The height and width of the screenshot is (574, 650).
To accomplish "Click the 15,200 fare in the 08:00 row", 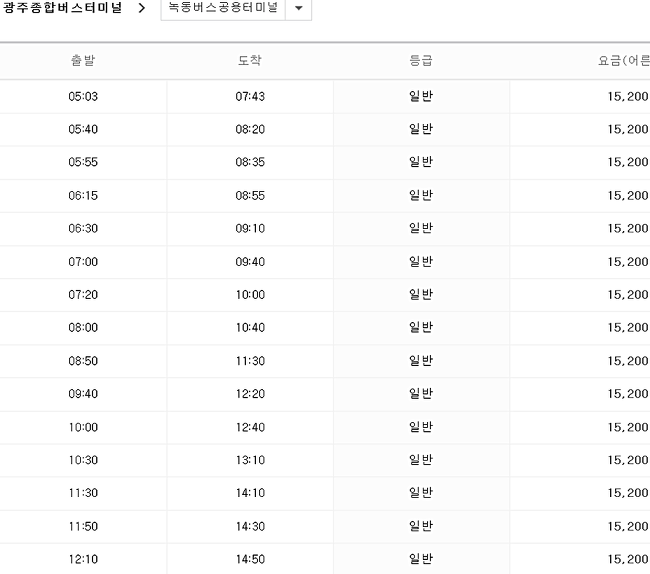I will 628,327.
